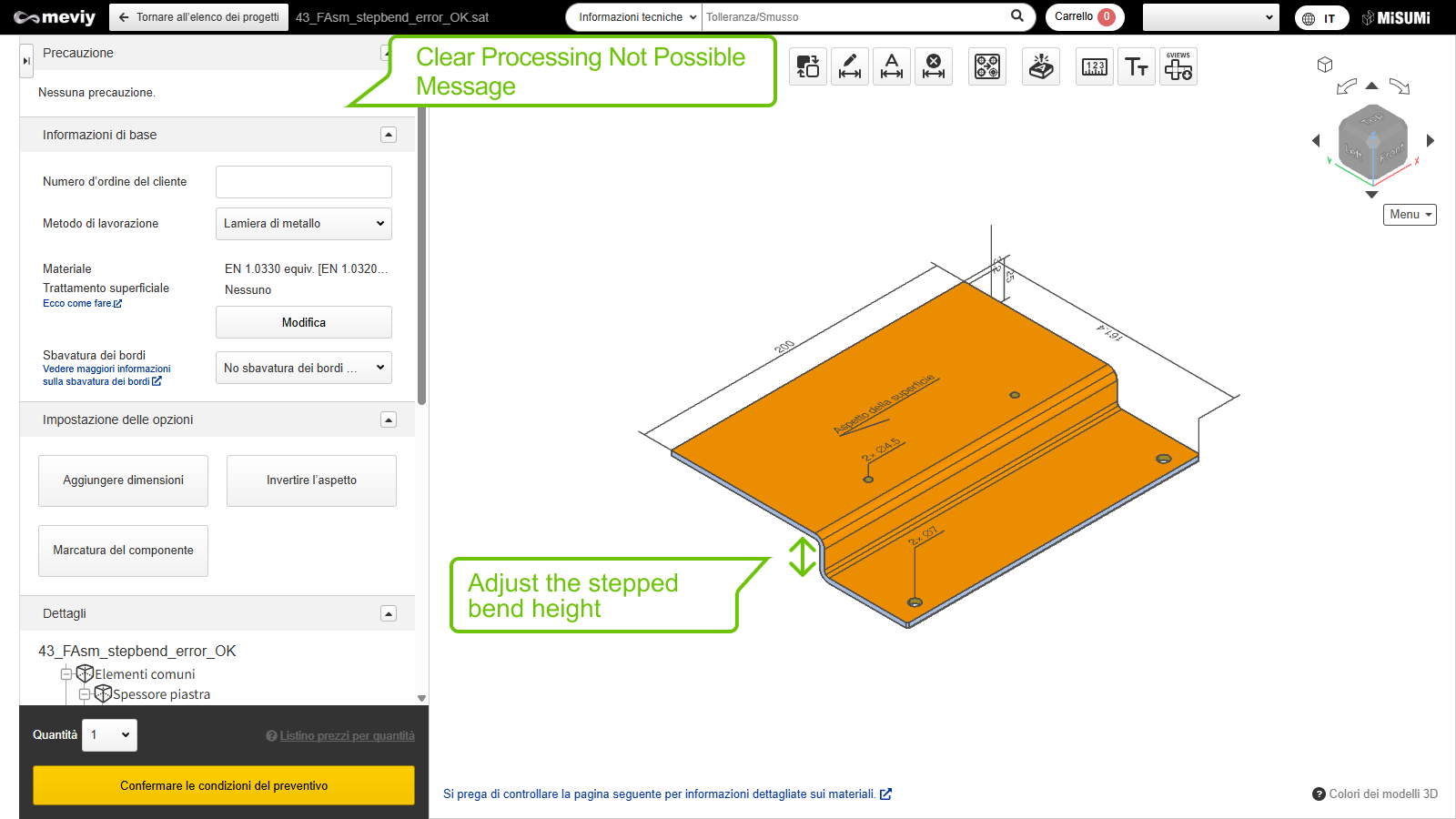Open the Sbavatura dei bordi dropdown
The image size is (1456, 819).
coord(303,368)
